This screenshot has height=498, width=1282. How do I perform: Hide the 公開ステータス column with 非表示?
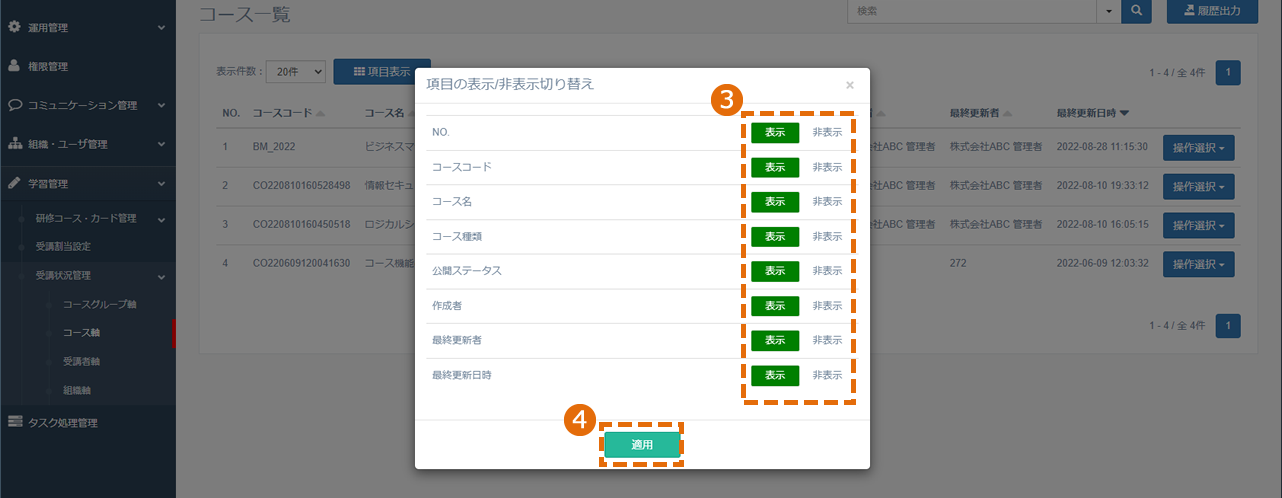[x=827, y=271]
